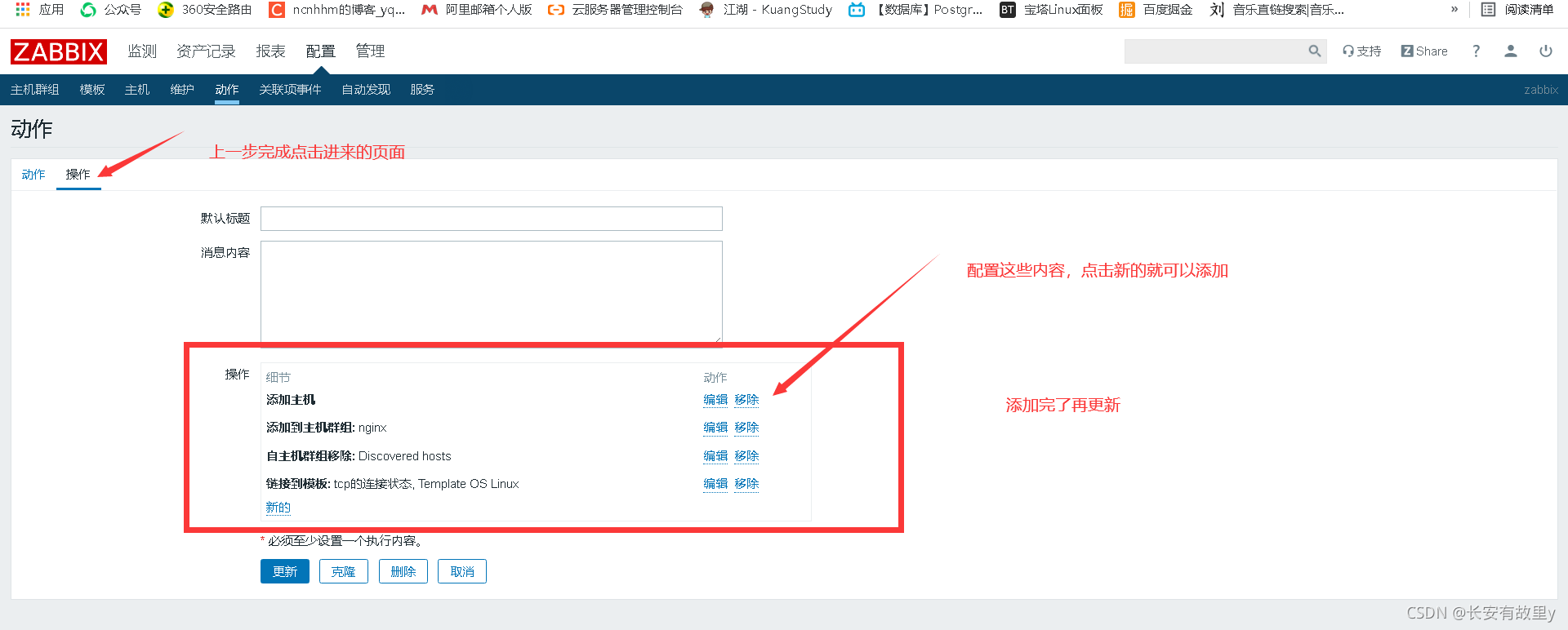Screen dimensions: 1568x630
Task: Open the 阿里邮箱个人版 bookmark
Action: pos(477,10)
